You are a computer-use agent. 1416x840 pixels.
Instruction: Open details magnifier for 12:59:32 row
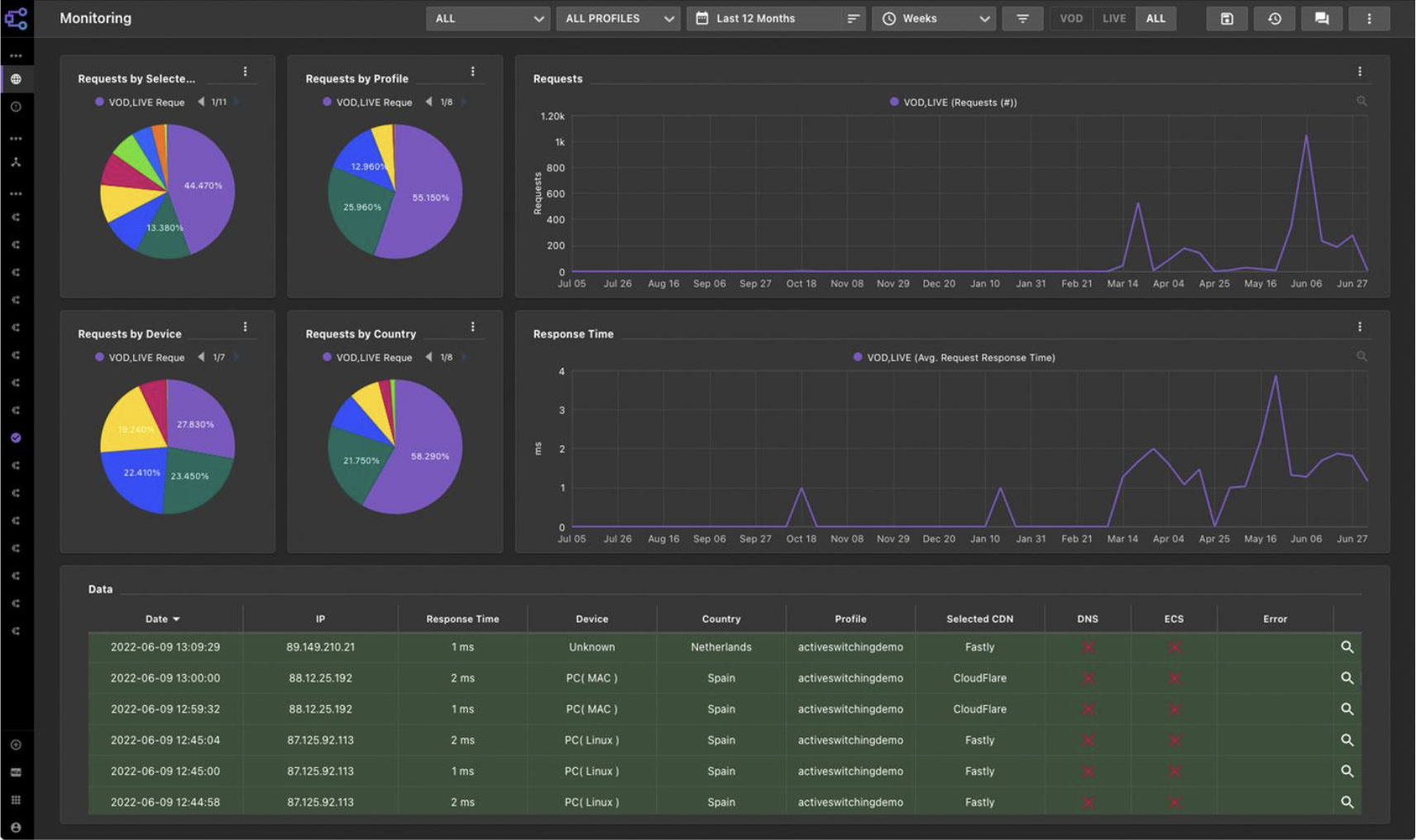pos(1347,709)
